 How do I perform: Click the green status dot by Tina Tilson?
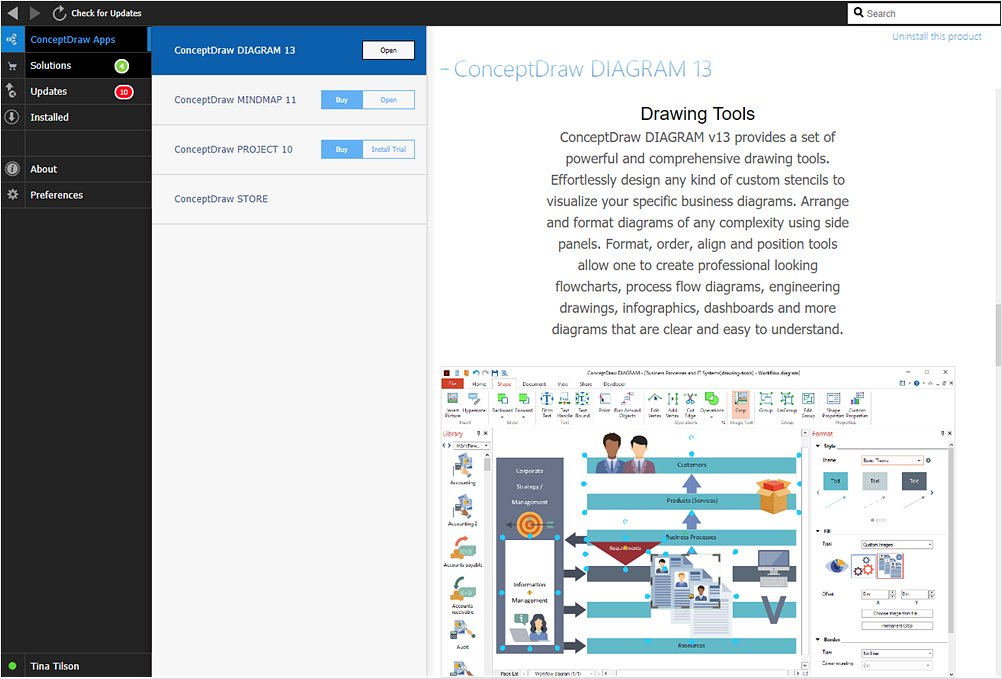coord(12,666)
